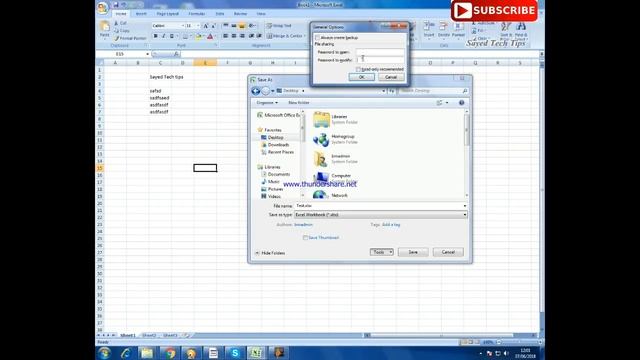This screenshot has height=360, width=640.
Task: Click the Office Button orb in Excel
Action: pyautogui.click(x=103, y=8)
